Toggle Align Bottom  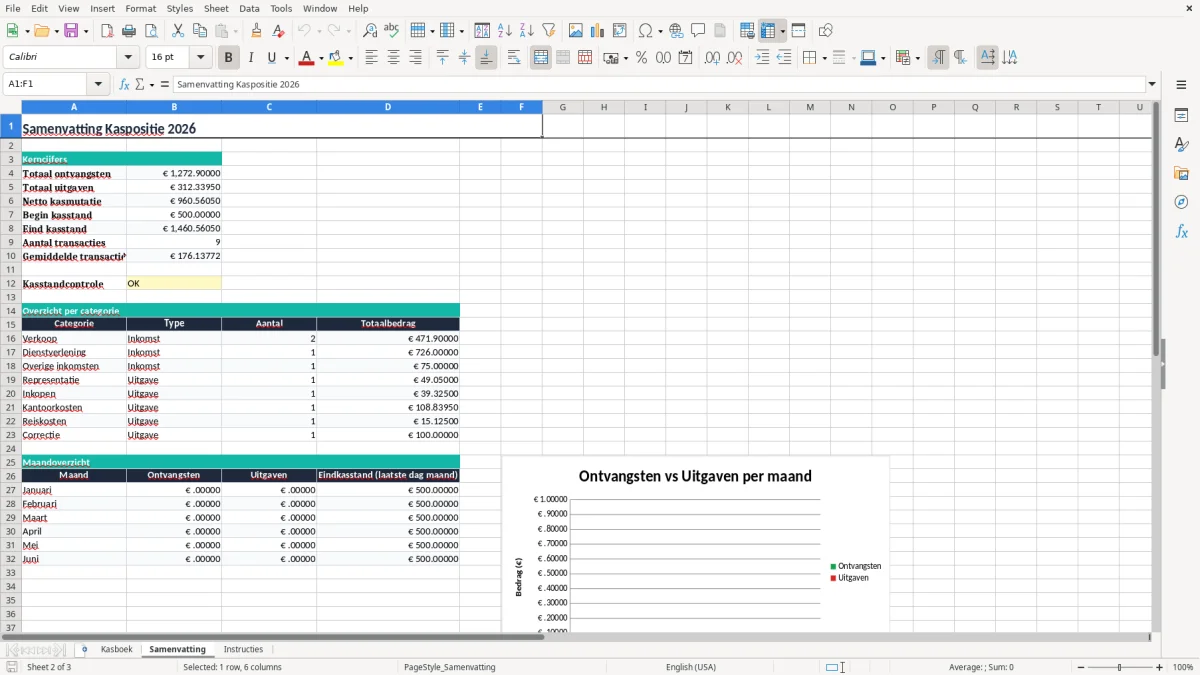[x=486, y=58]
